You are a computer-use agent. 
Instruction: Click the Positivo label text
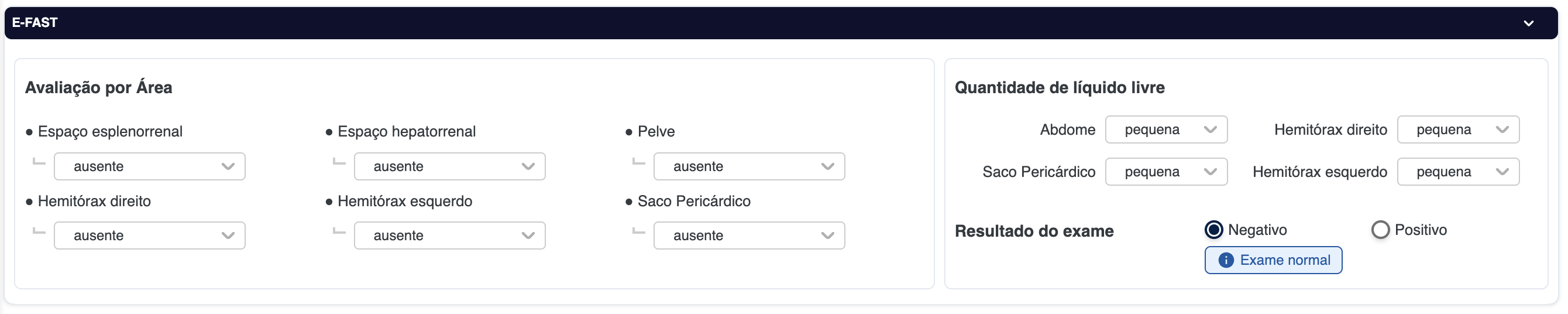[1420, 230]
